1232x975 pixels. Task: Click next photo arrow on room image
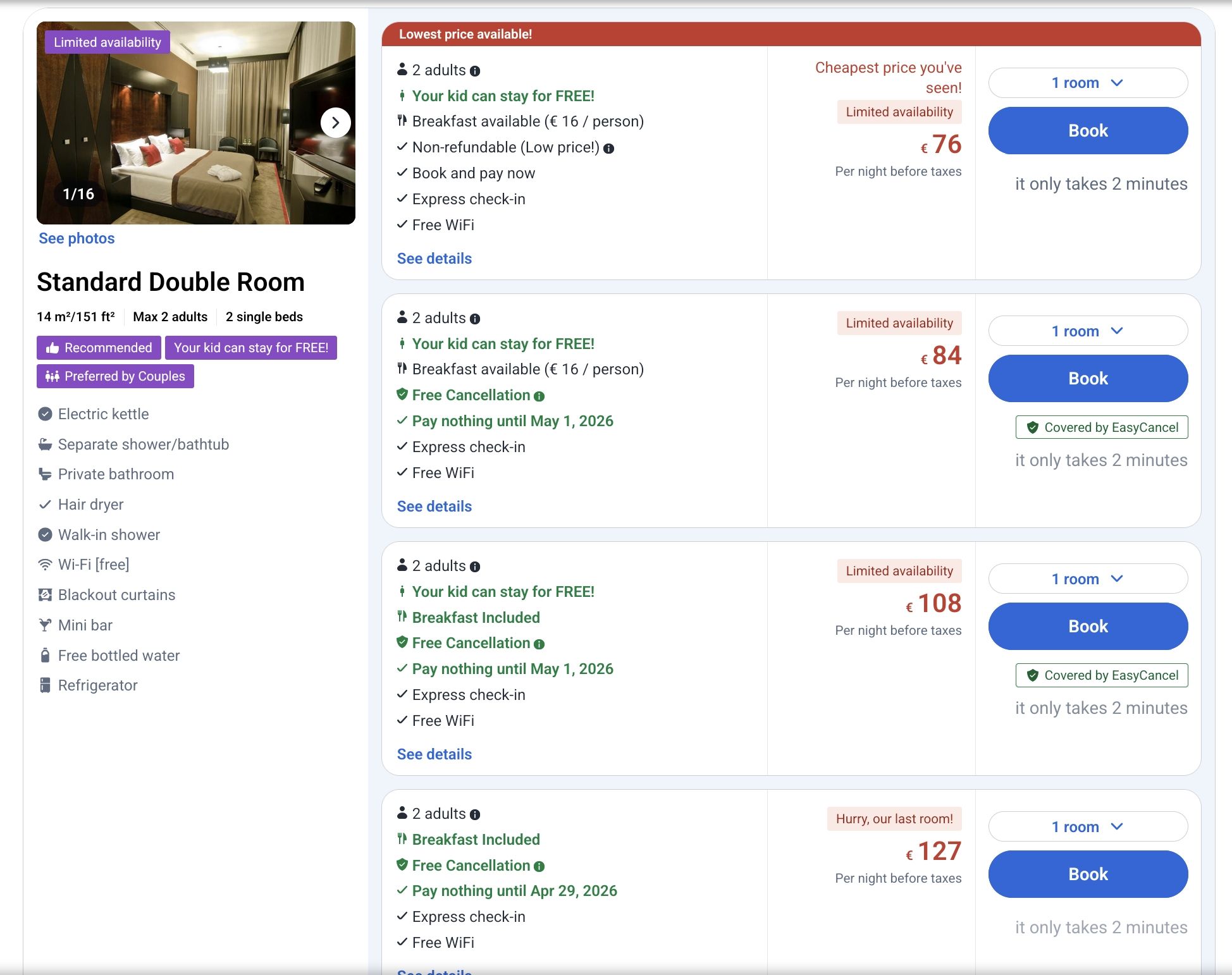click(x=335, y=123)
